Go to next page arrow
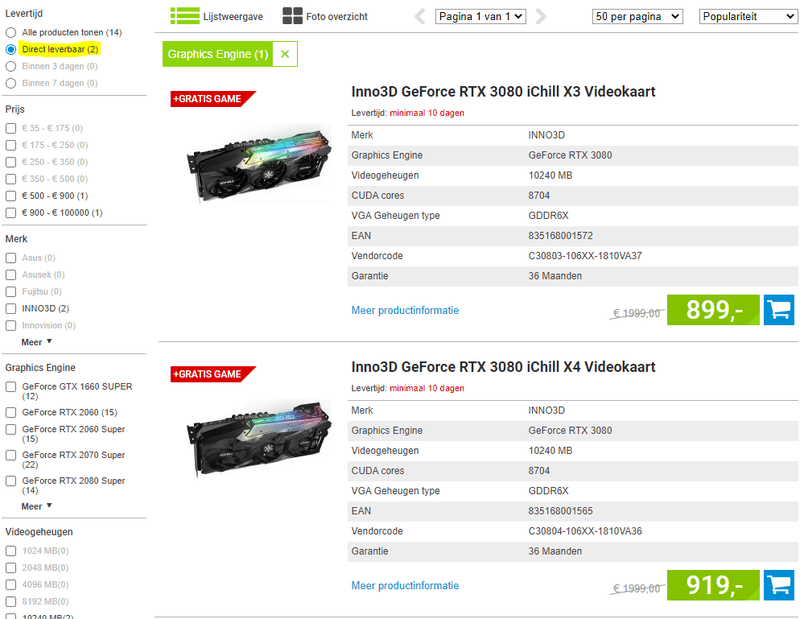The height and width of the screenshot is (619, 800). (541, 16)
